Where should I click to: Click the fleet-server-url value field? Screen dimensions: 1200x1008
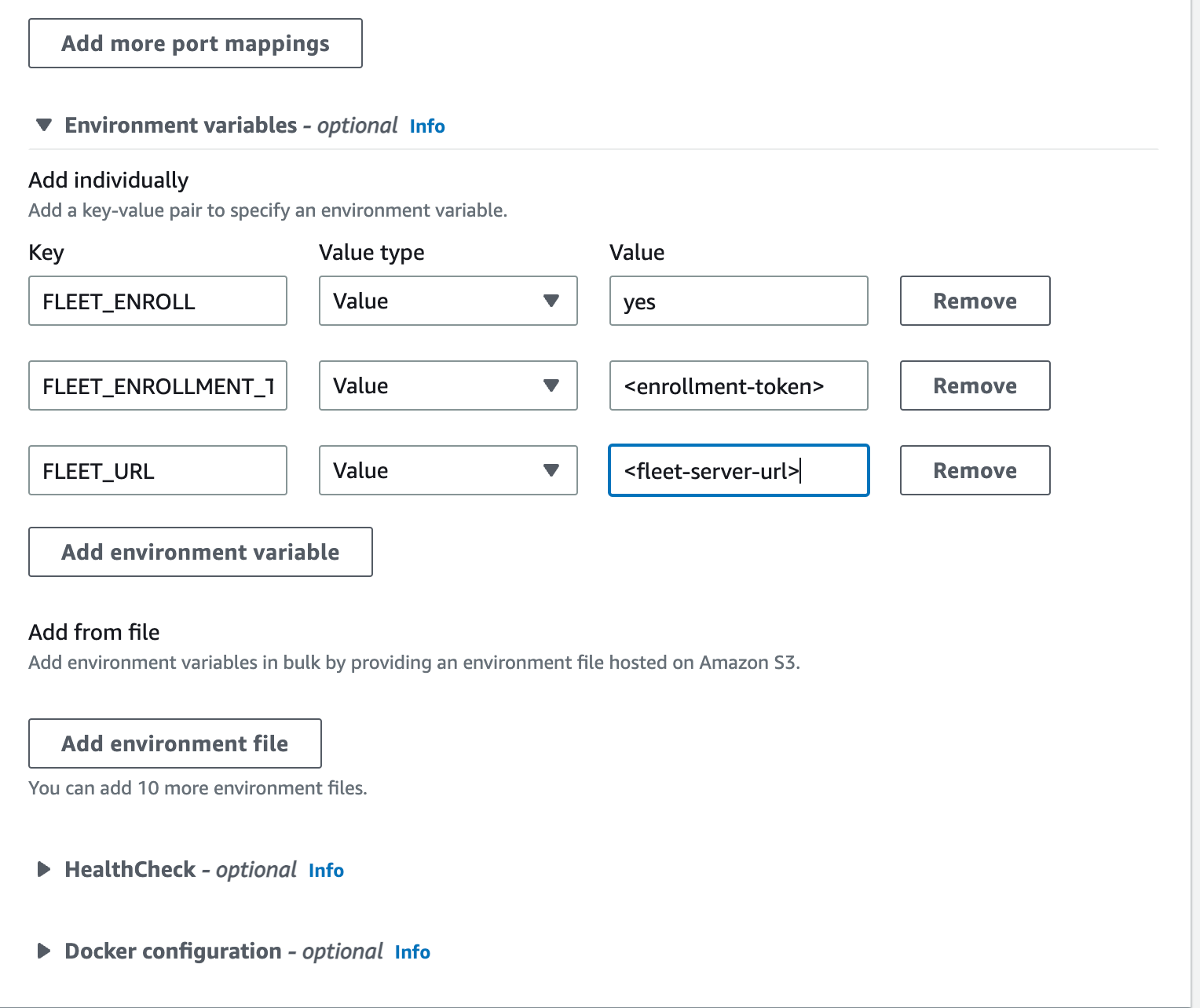[x=738, y=470]
